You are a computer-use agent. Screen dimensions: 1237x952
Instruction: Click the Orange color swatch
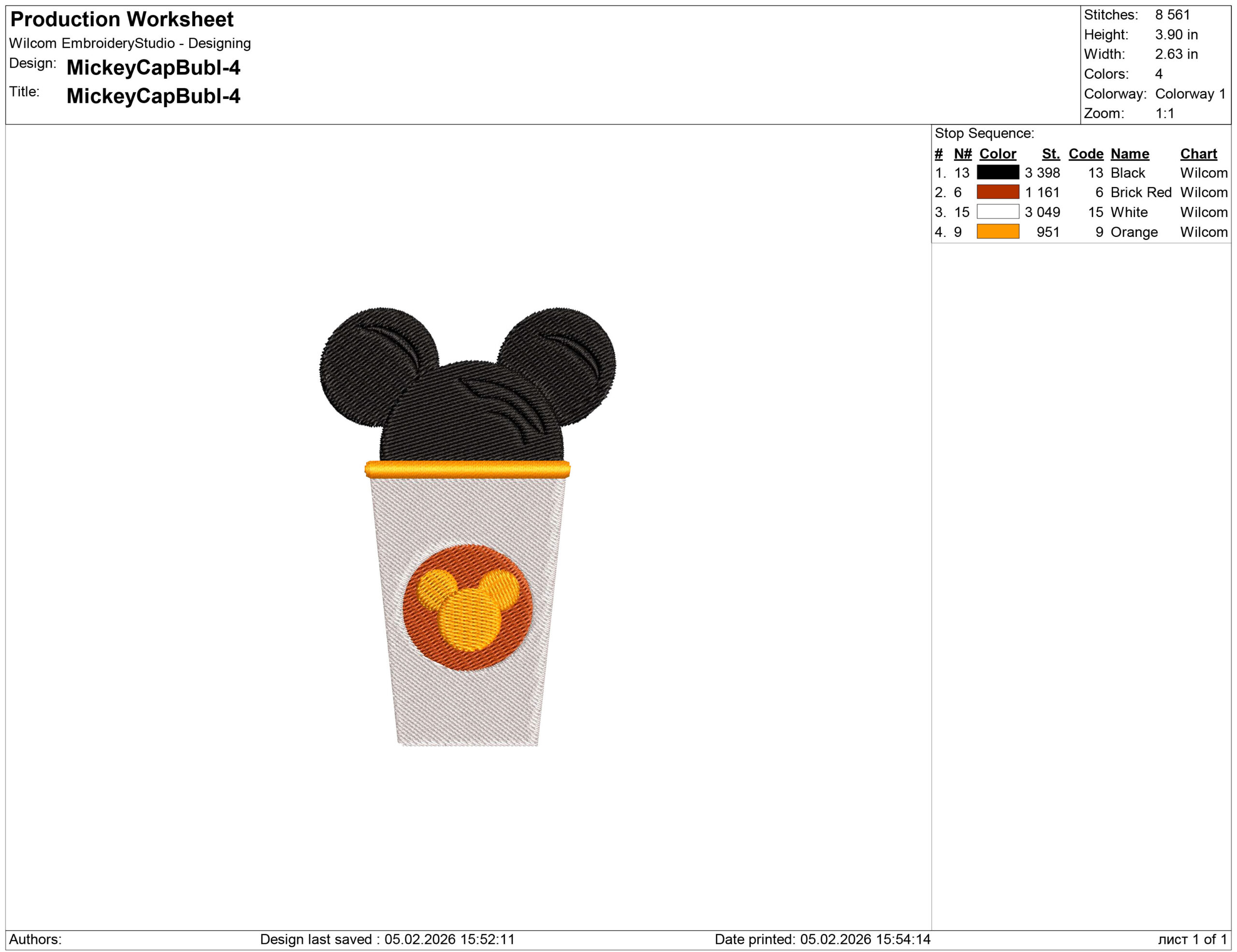pyautogui.click(x=997, y=231)
